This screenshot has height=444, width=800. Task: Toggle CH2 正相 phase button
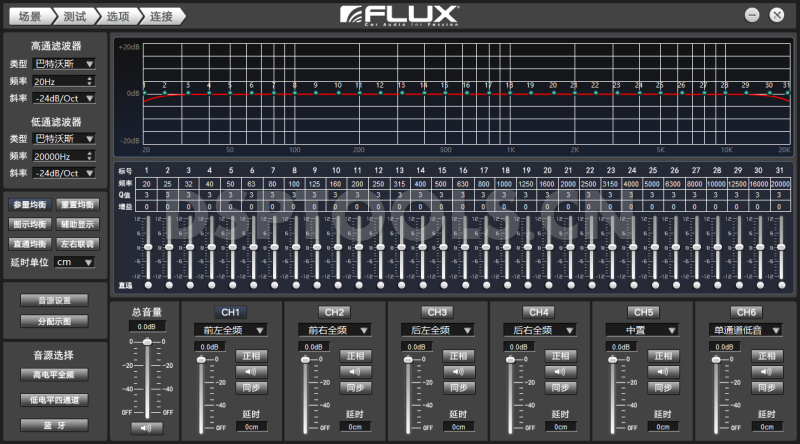tap(355, 356)
